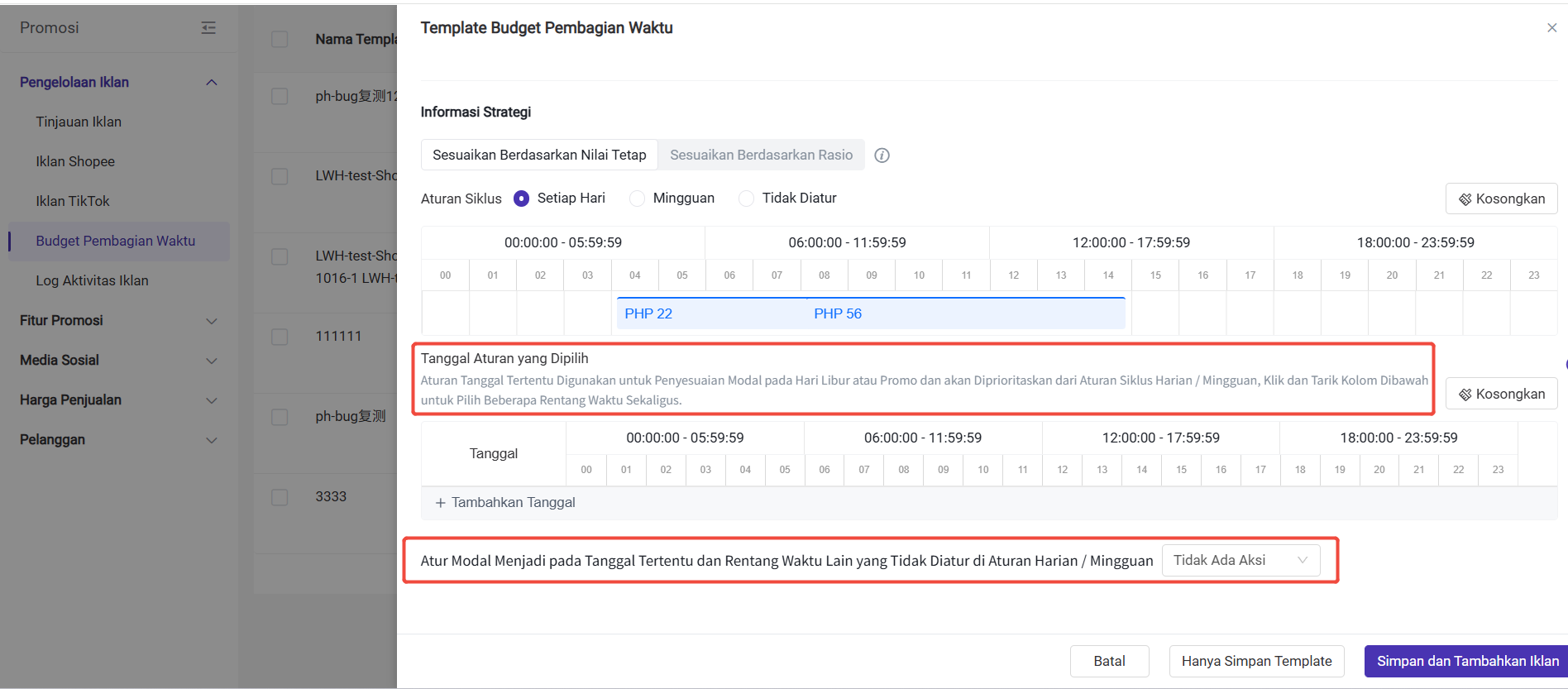This screenshot has height=689, width=1568.
Task: Close the Template Budget Pembagian Waktu dialog
Action: point(1551,28)
